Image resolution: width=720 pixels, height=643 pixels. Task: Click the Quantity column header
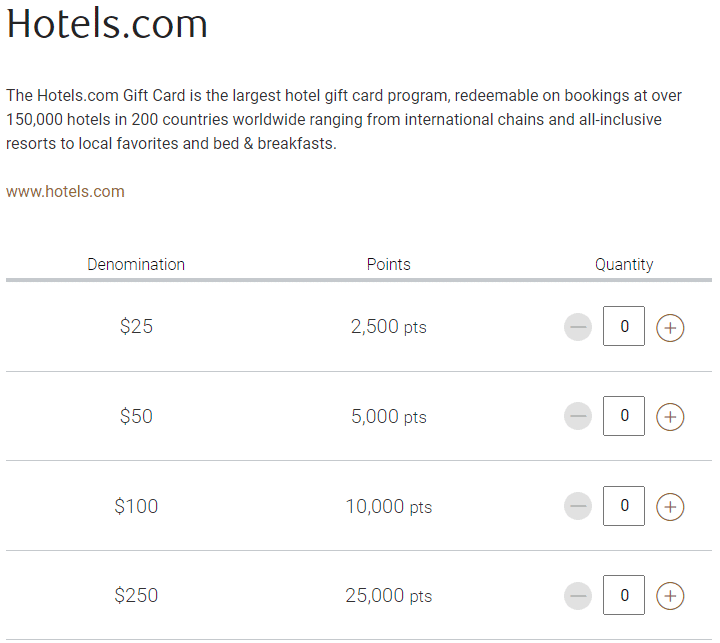tap(624, 265)
